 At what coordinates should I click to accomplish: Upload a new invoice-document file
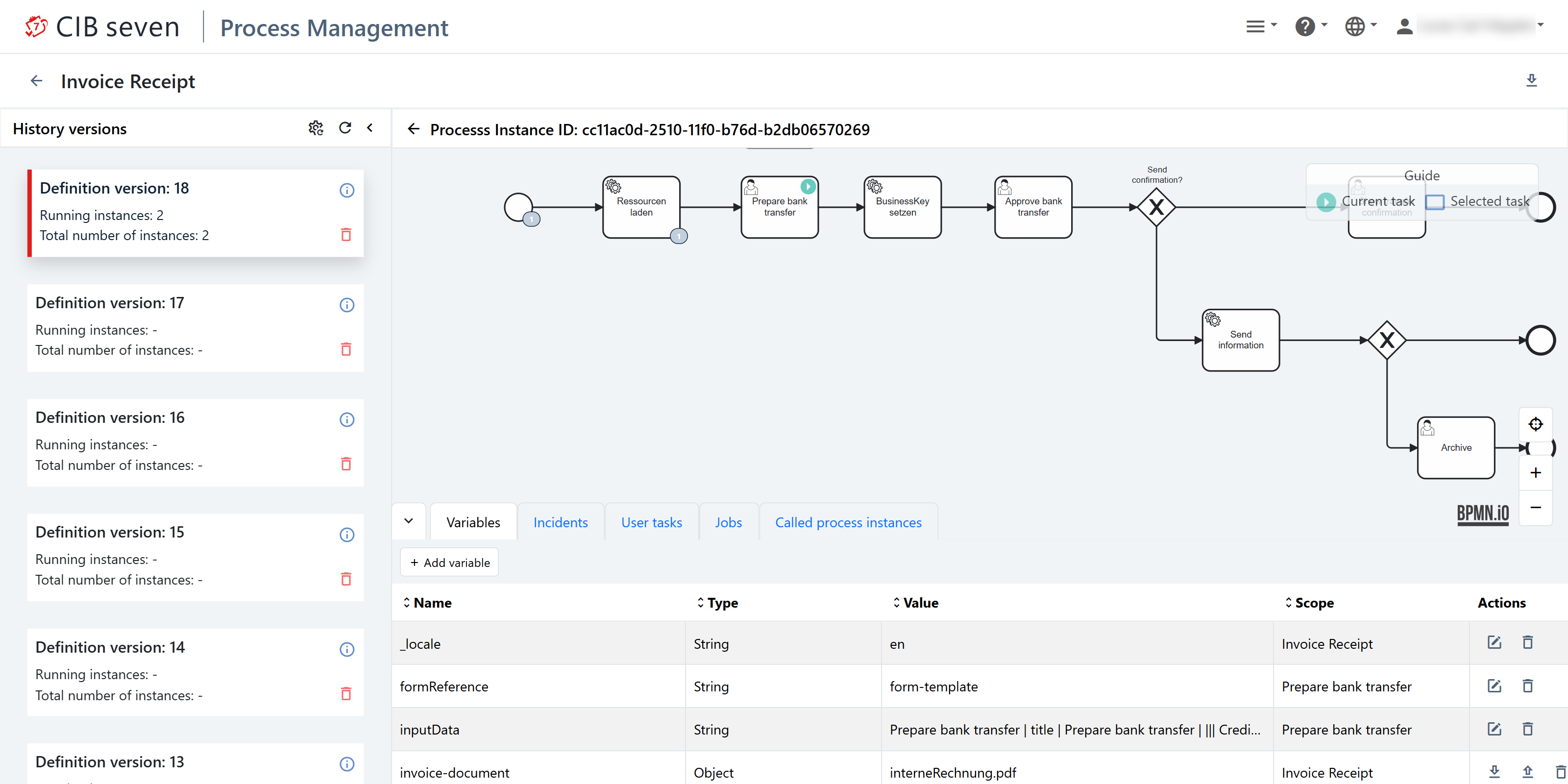(x=1527, y=772)
